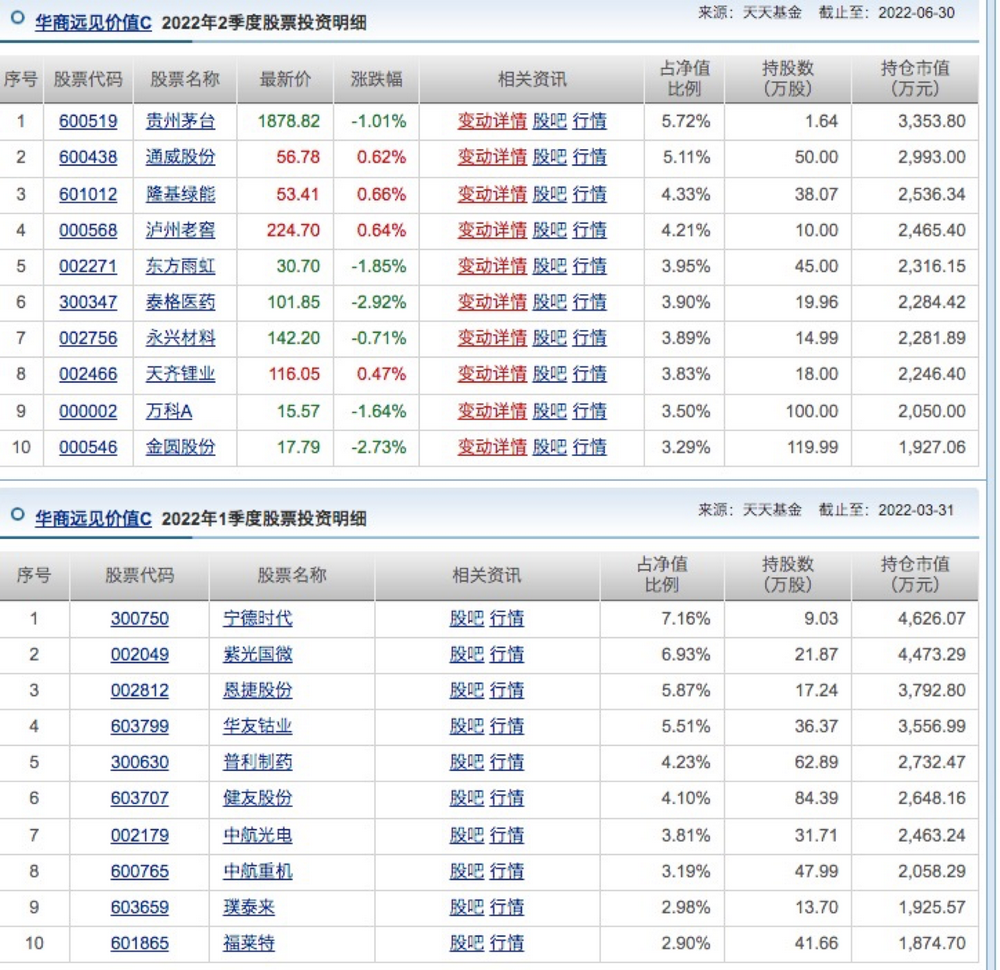The image size is (1000, 970).
Task: Open 行情 for 万科A row
Action: click(589, 411)
